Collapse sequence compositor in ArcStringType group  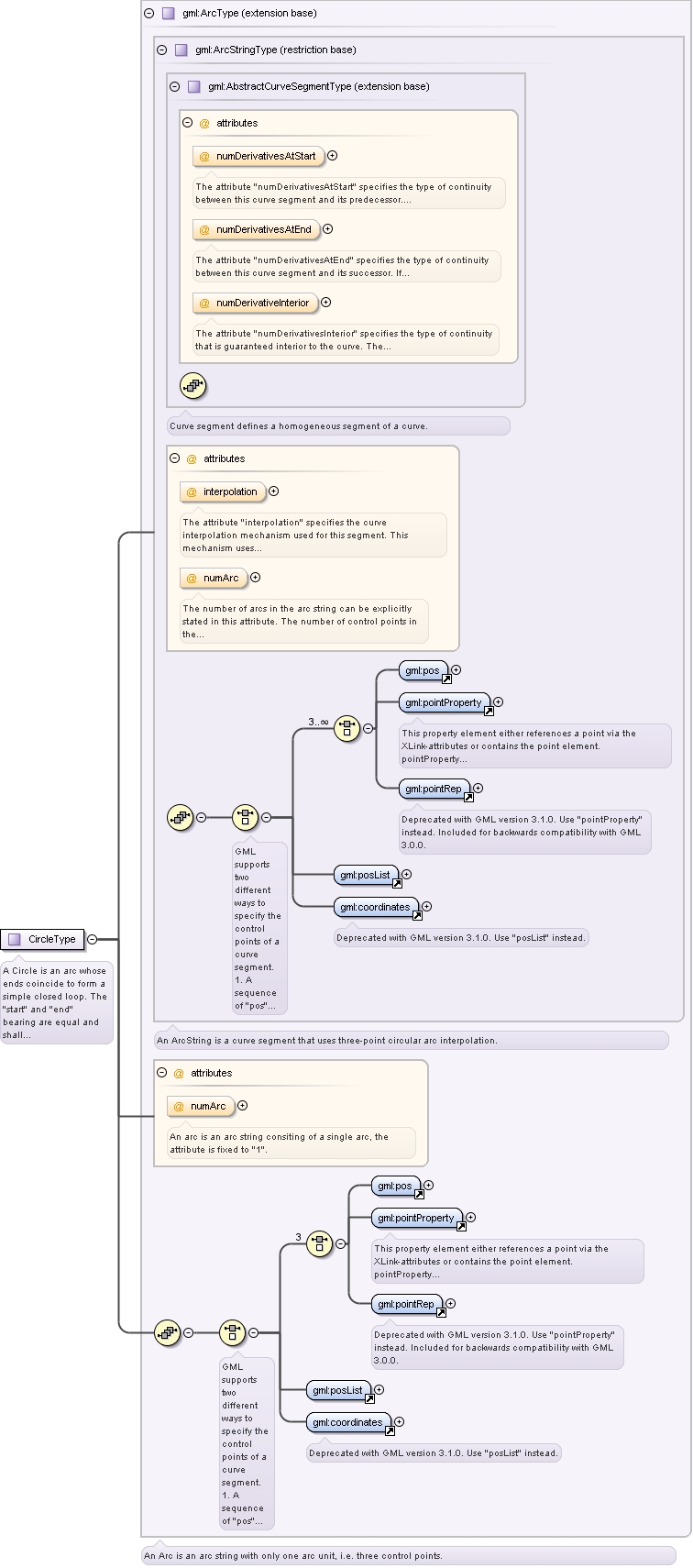tap(201, 817)
